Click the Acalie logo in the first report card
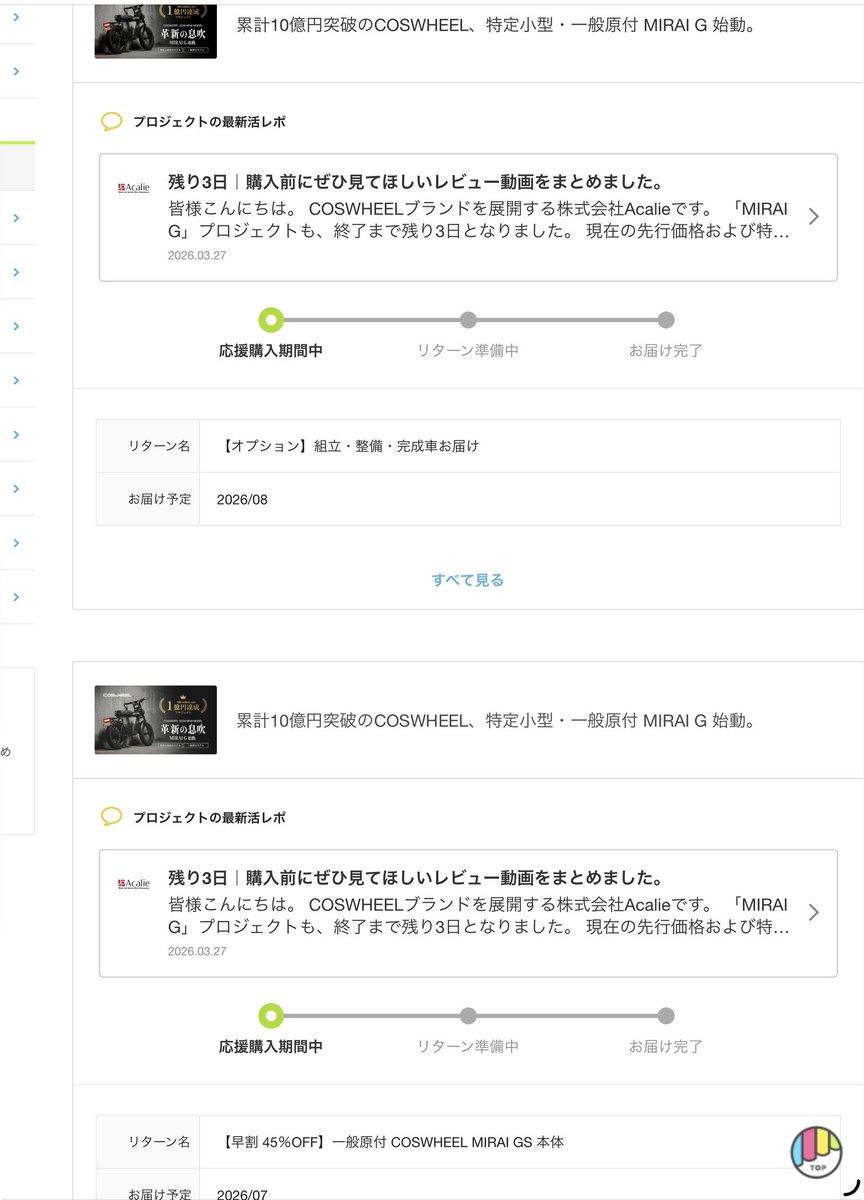This screenshot has height=1200, width=864. pos(131,186)
